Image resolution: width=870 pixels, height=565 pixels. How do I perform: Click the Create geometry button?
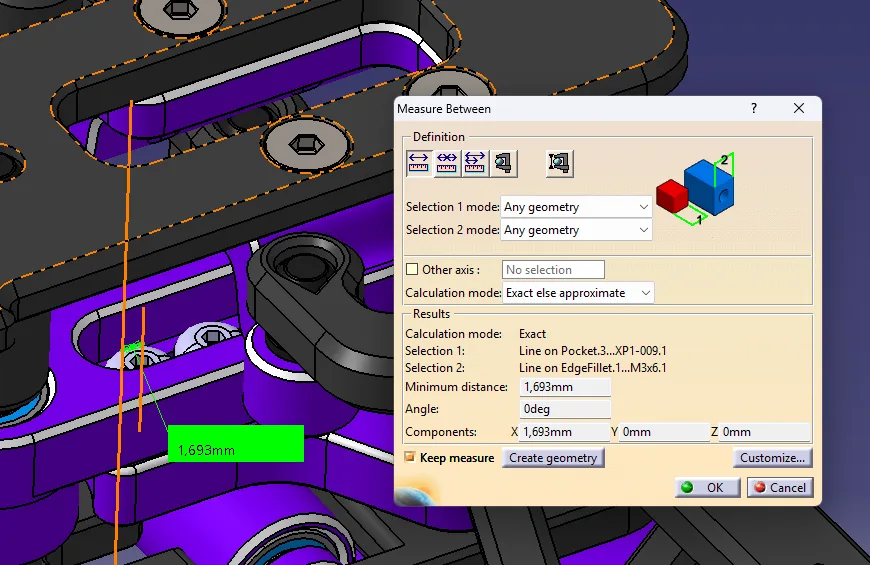(553, 458)
